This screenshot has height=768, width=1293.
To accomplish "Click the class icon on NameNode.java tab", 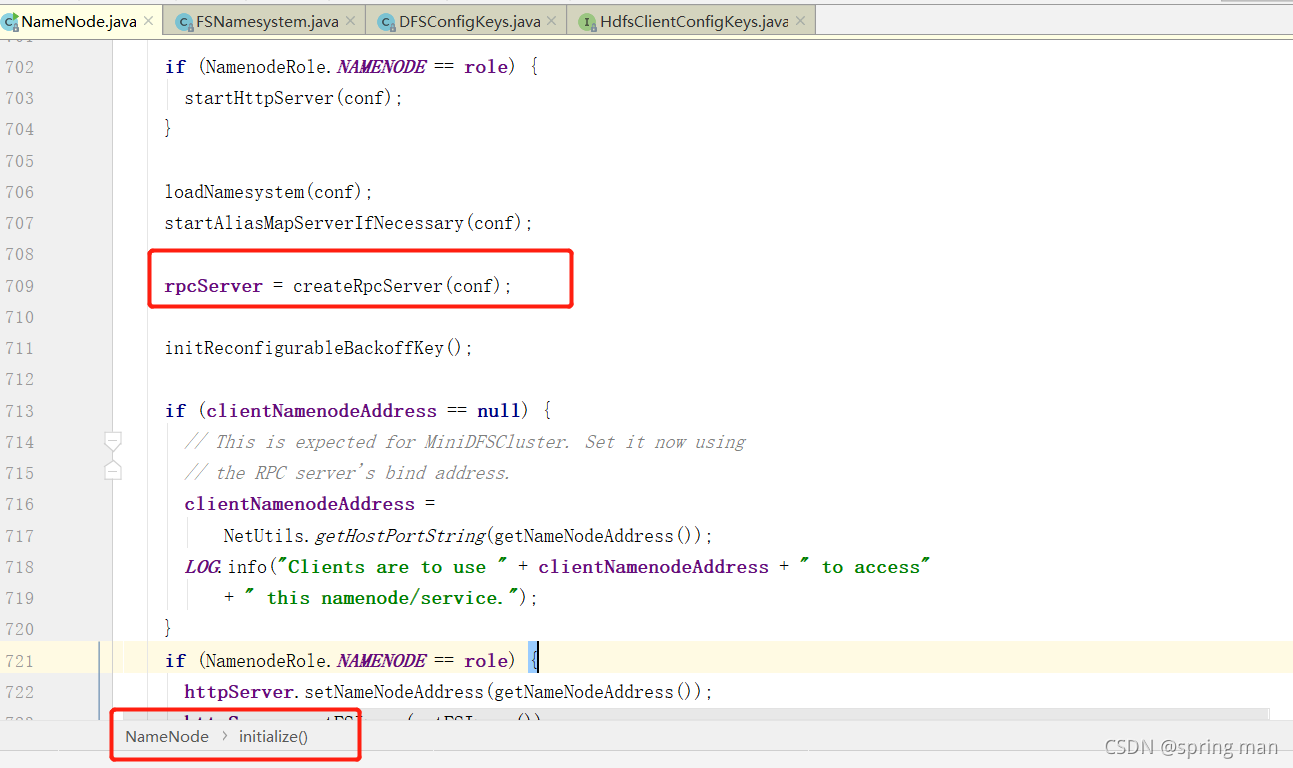I will click(x=10, y=21).
